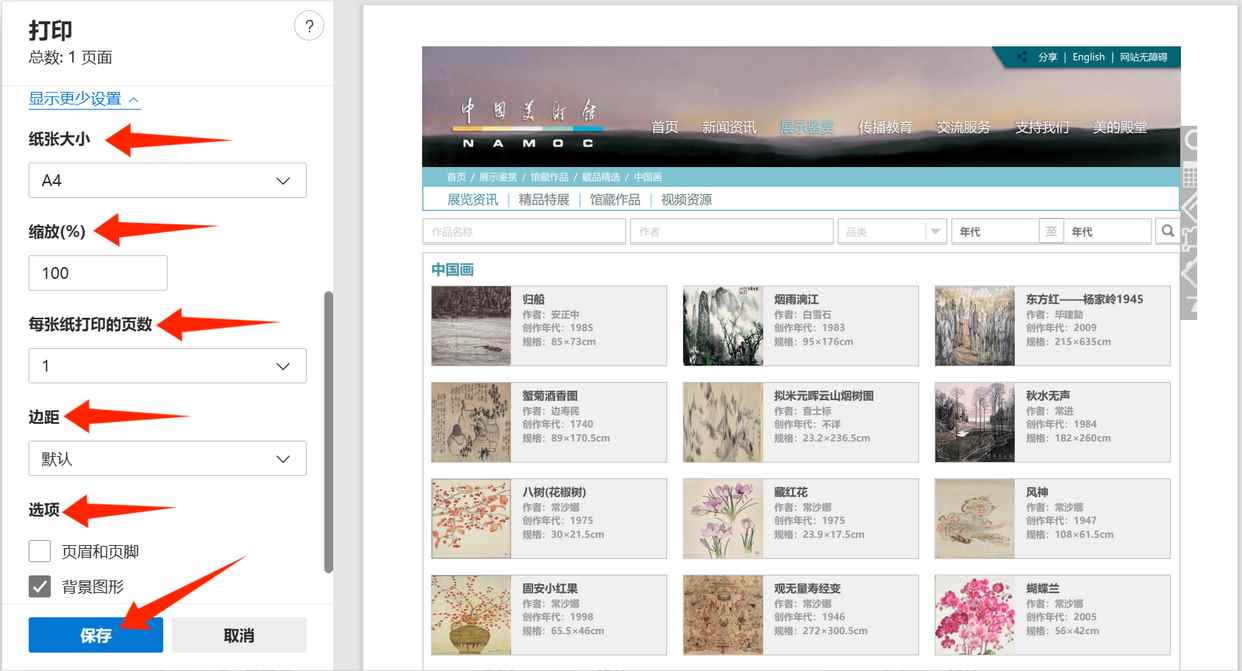Click the grid icon on gray sidebar
This screenshot has height=671, width=1242.
point(1189,177)
